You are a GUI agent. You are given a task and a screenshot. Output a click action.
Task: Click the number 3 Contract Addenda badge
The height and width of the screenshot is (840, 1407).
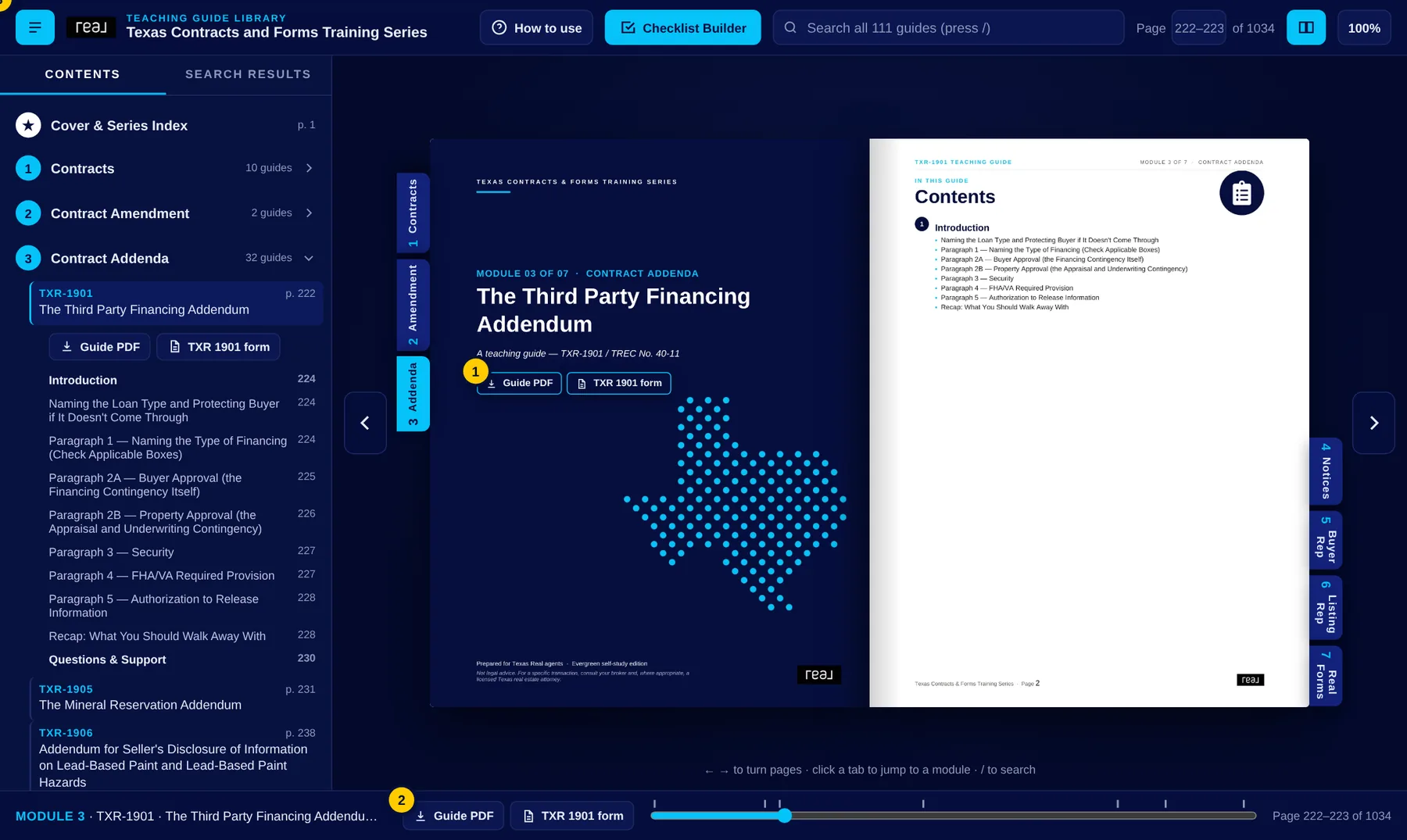pos(28,258)
